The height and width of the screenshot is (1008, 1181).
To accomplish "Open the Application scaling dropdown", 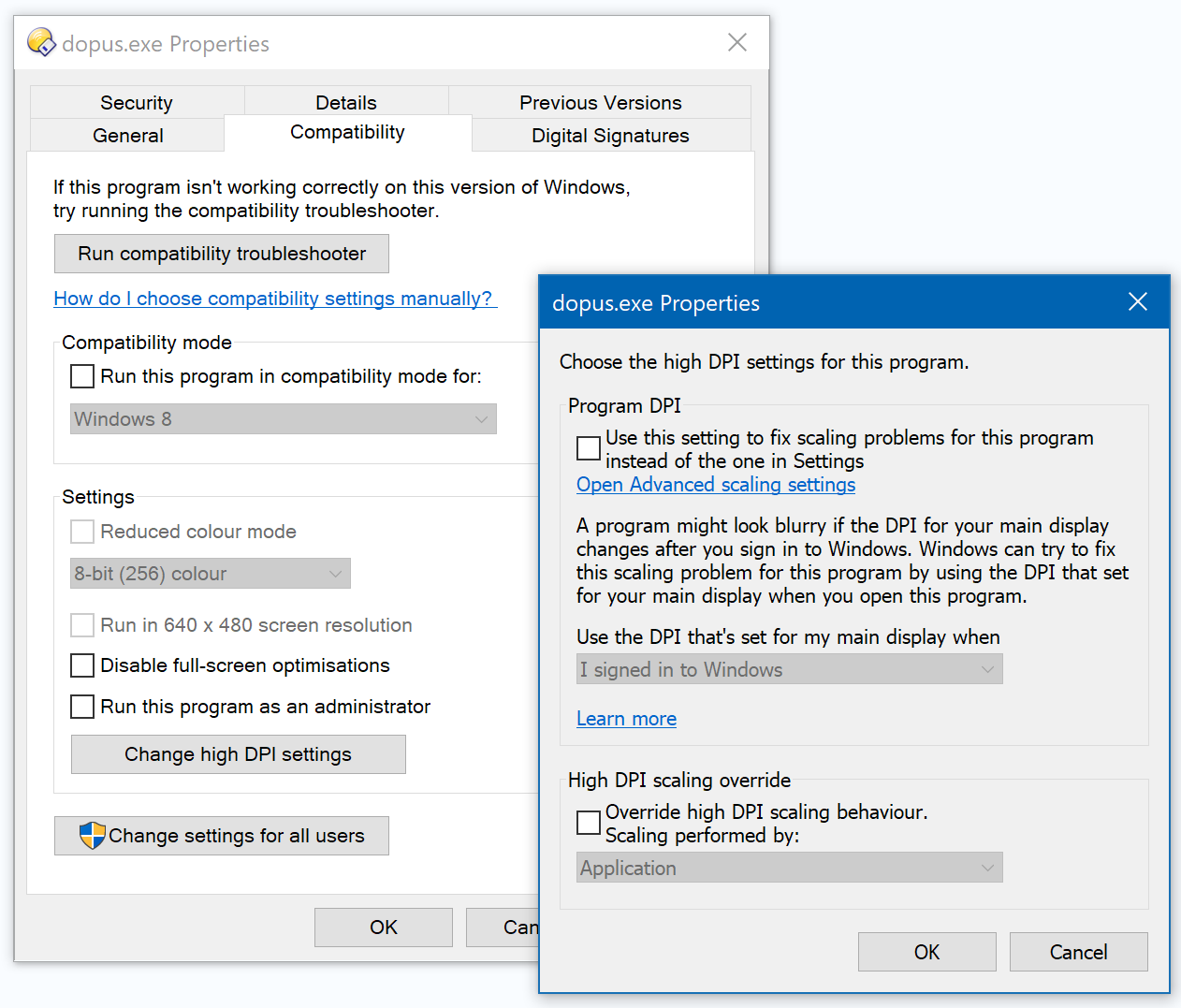I will [x=790, y=868].
